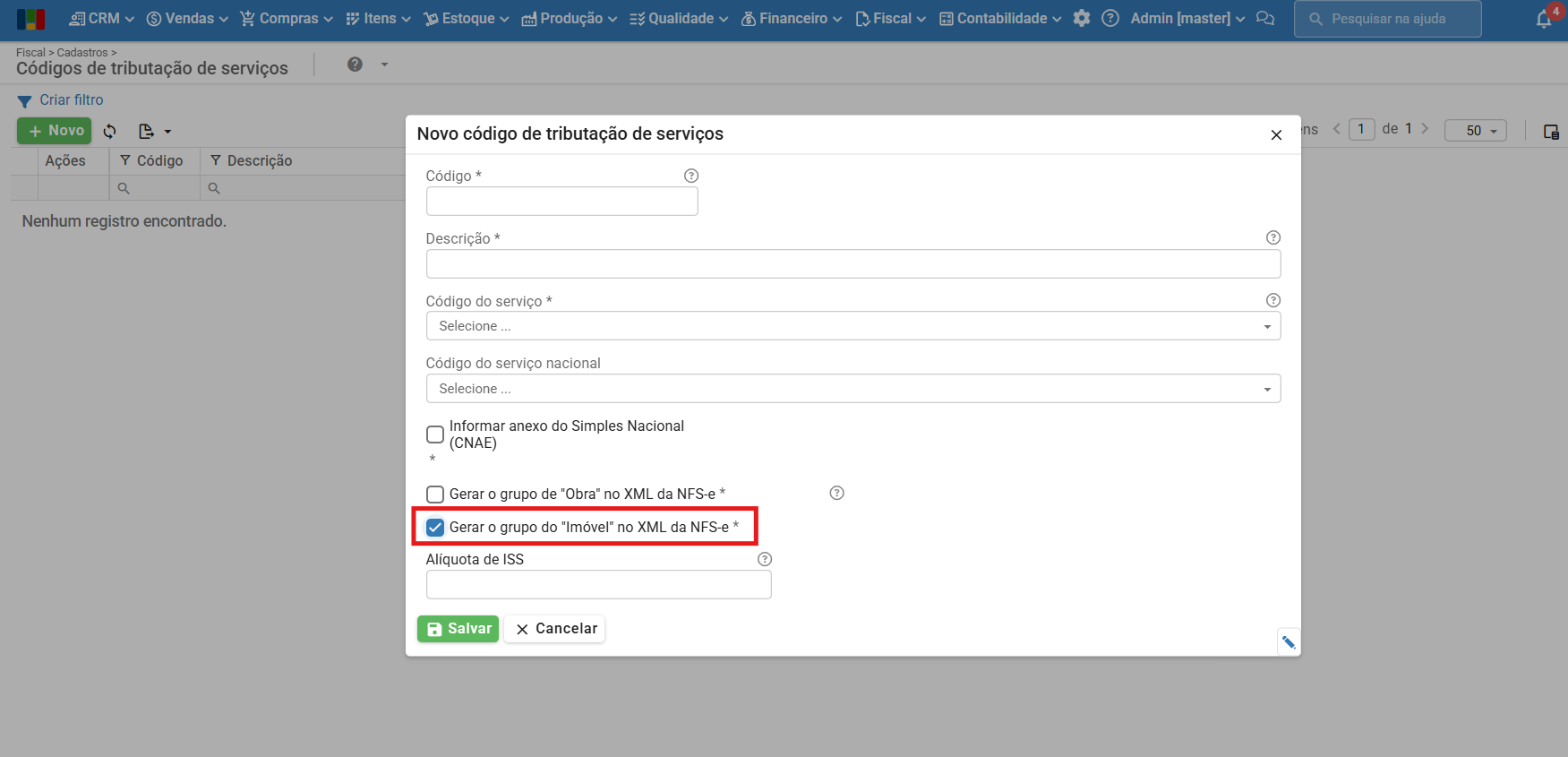Close the Novo código dialog

(x=1276, y=135)
